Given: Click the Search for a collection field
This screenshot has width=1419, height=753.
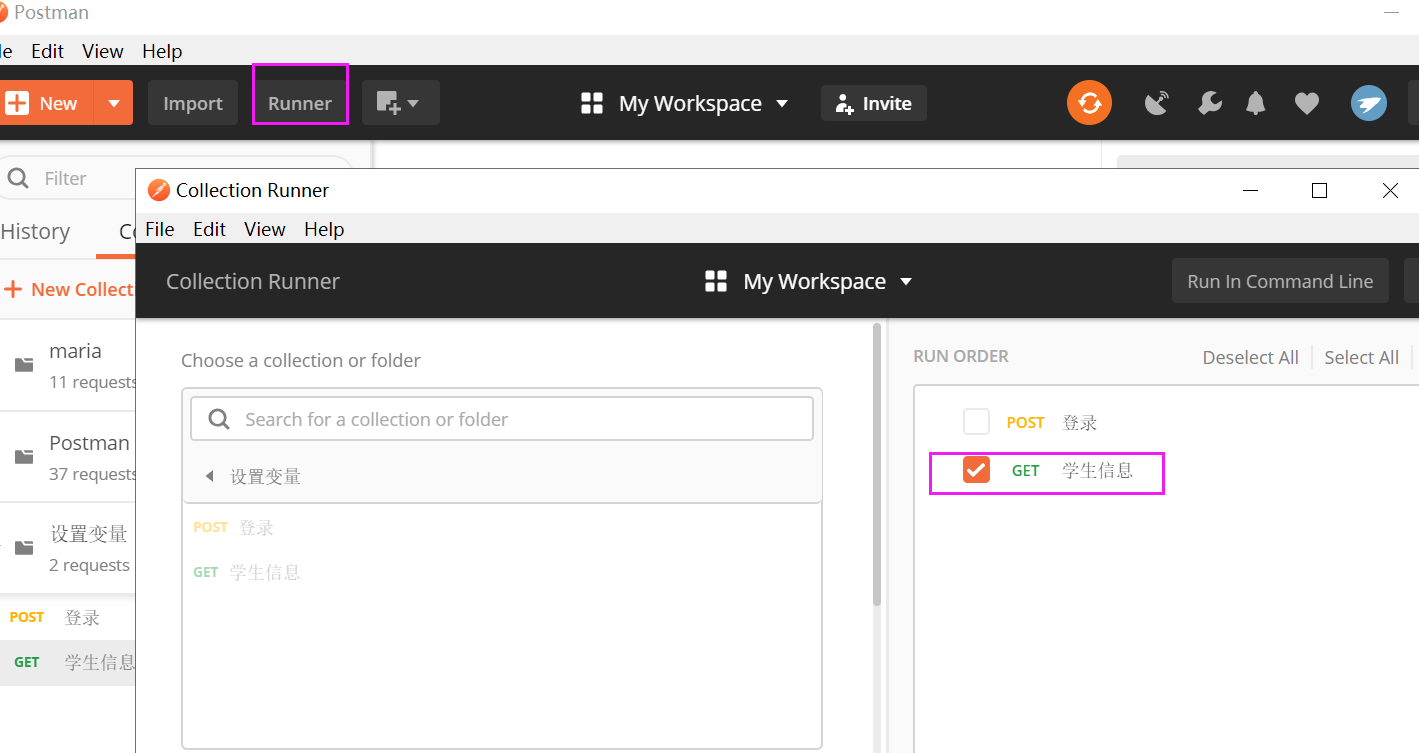Looking at the screenshot, I should pyautogui.click(x=502, y=419).
